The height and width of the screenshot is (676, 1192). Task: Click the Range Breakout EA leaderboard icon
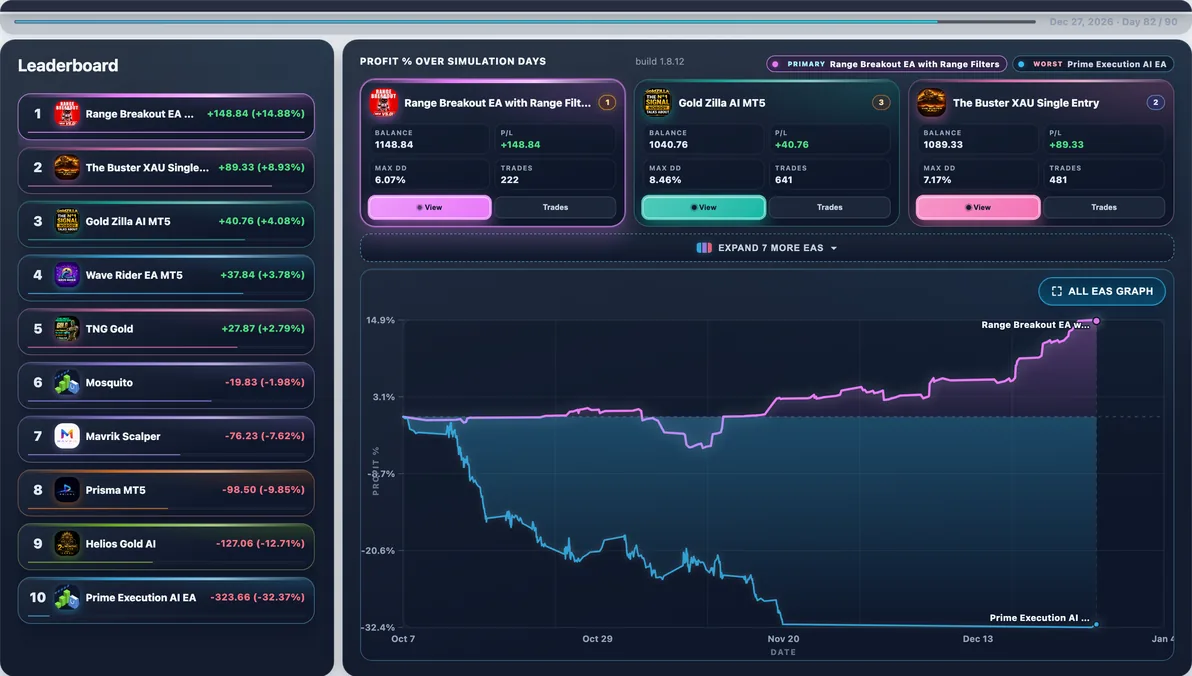[x=67, y=114]
